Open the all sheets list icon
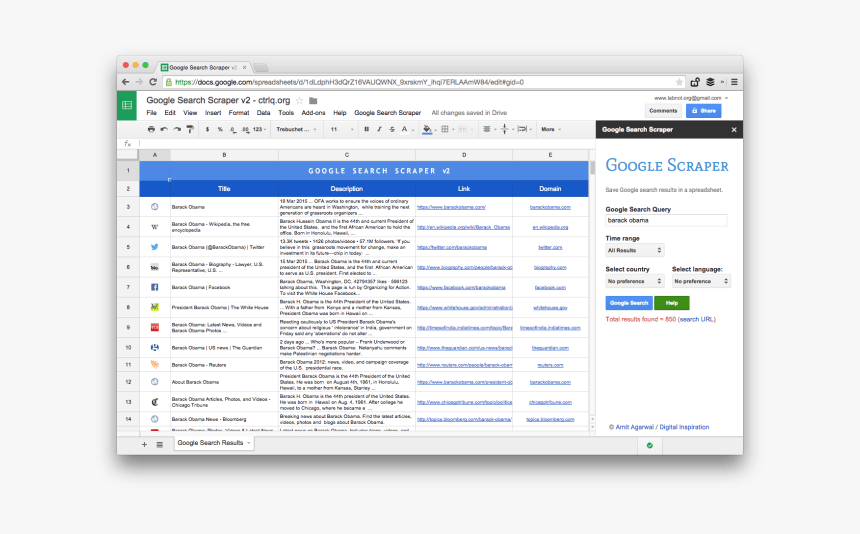 coord(160,445)
